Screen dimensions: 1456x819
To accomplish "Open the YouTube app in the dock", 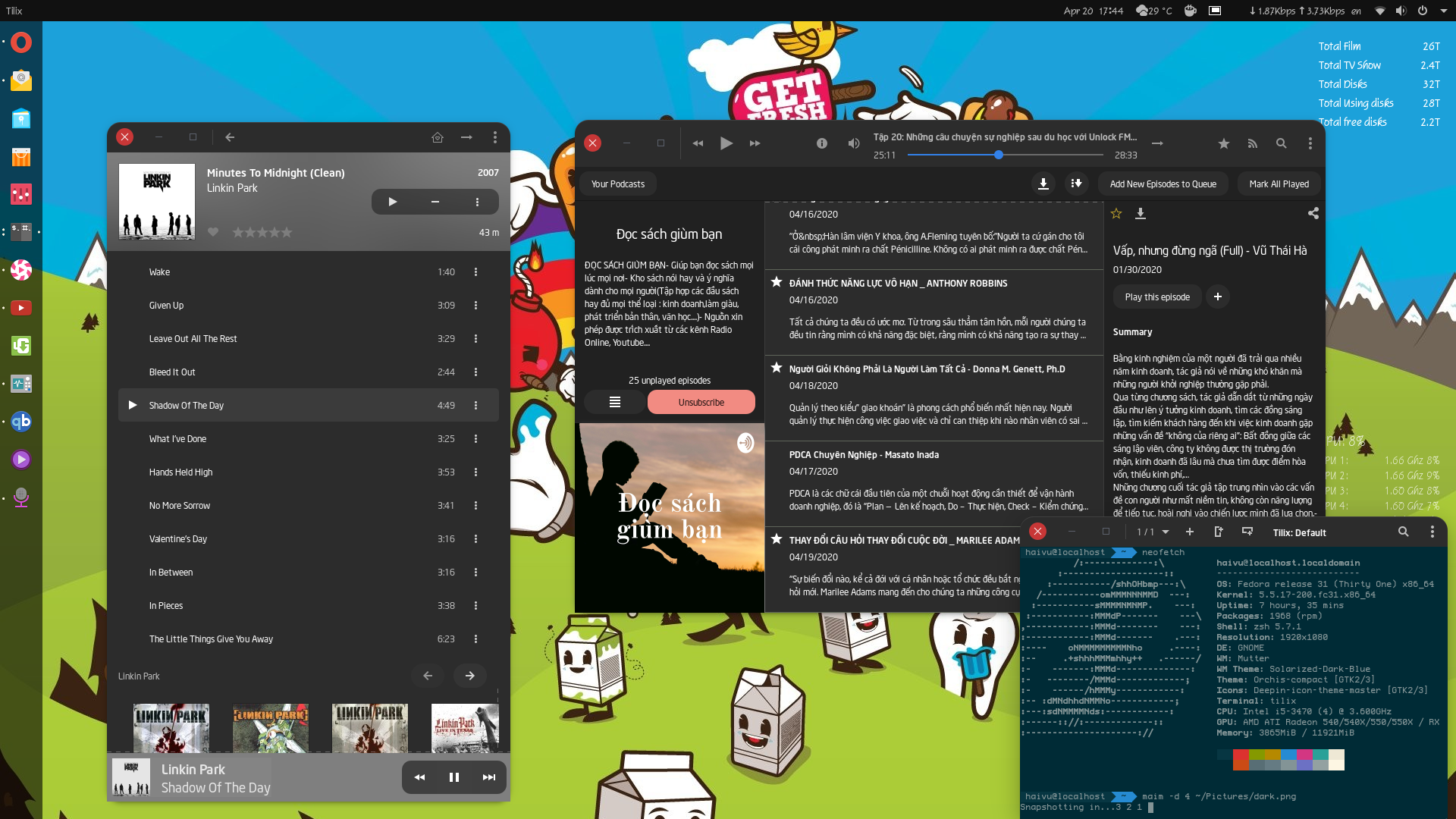I will (x=21, y=308).
